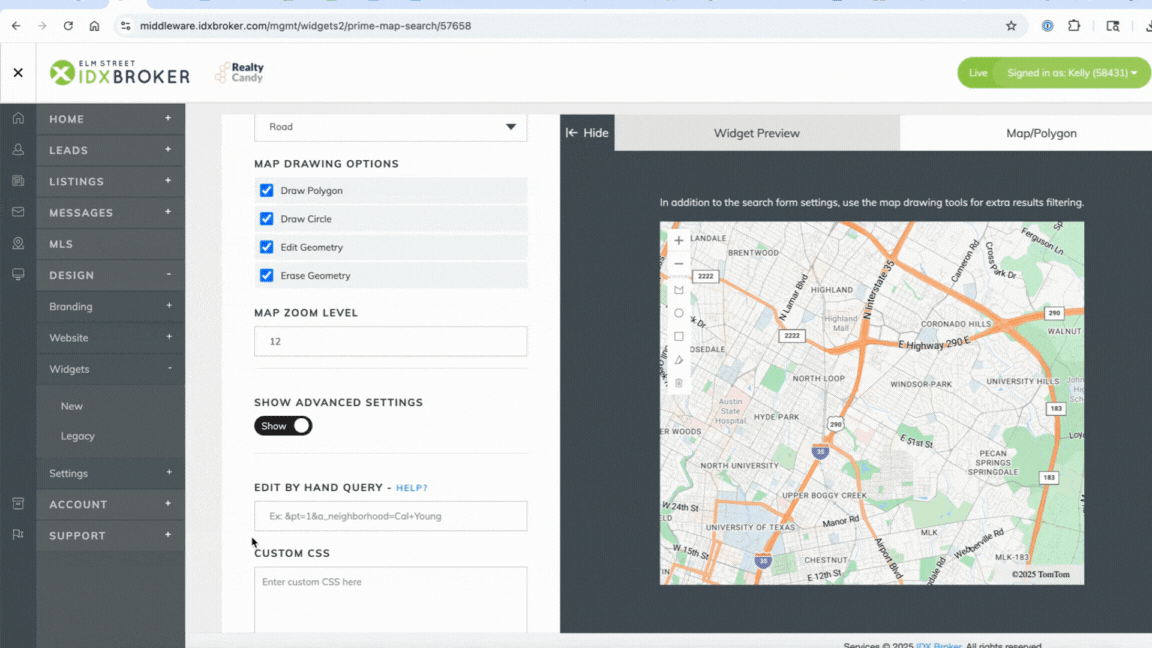Click the IDX Broker footer link
The height and width of the screenshot is (648, 1152).
click(938, 645)
